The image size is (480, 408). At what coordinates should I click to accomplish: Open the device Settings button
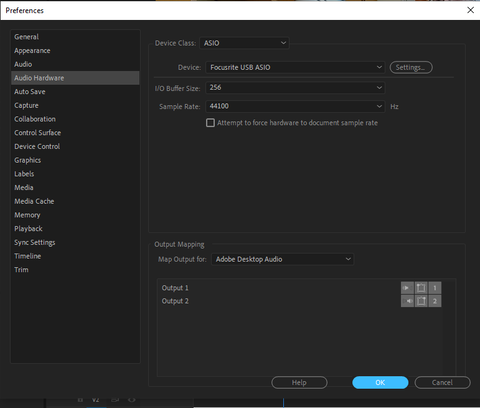(x=411, y=67)
